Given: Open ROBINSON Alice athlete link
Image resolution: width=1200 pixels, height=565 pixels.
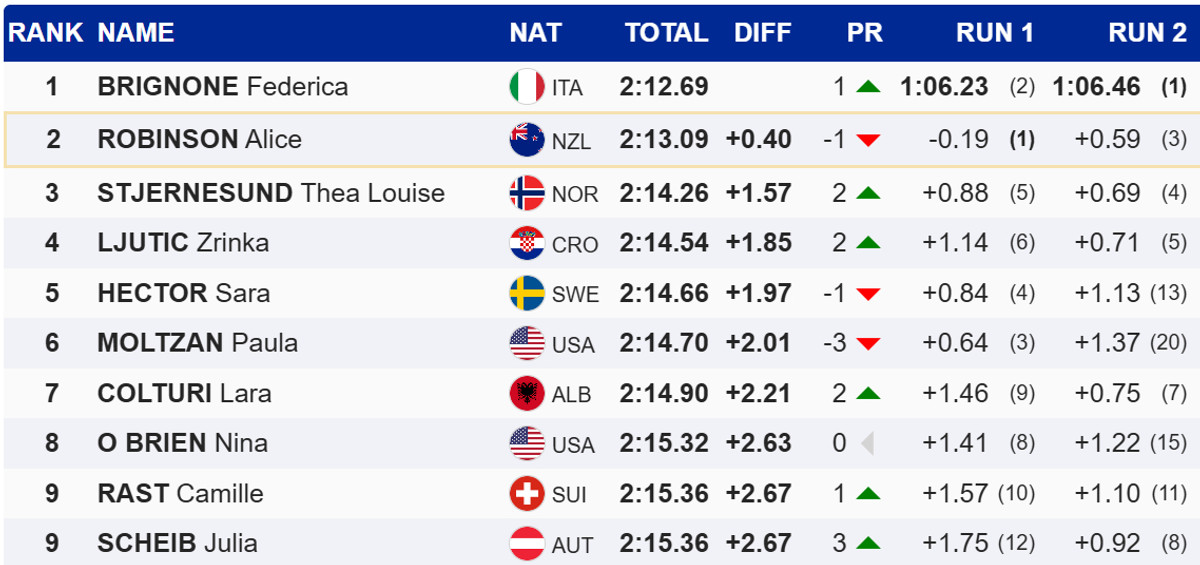Looking at the screenshot, I should click(200, 140).
